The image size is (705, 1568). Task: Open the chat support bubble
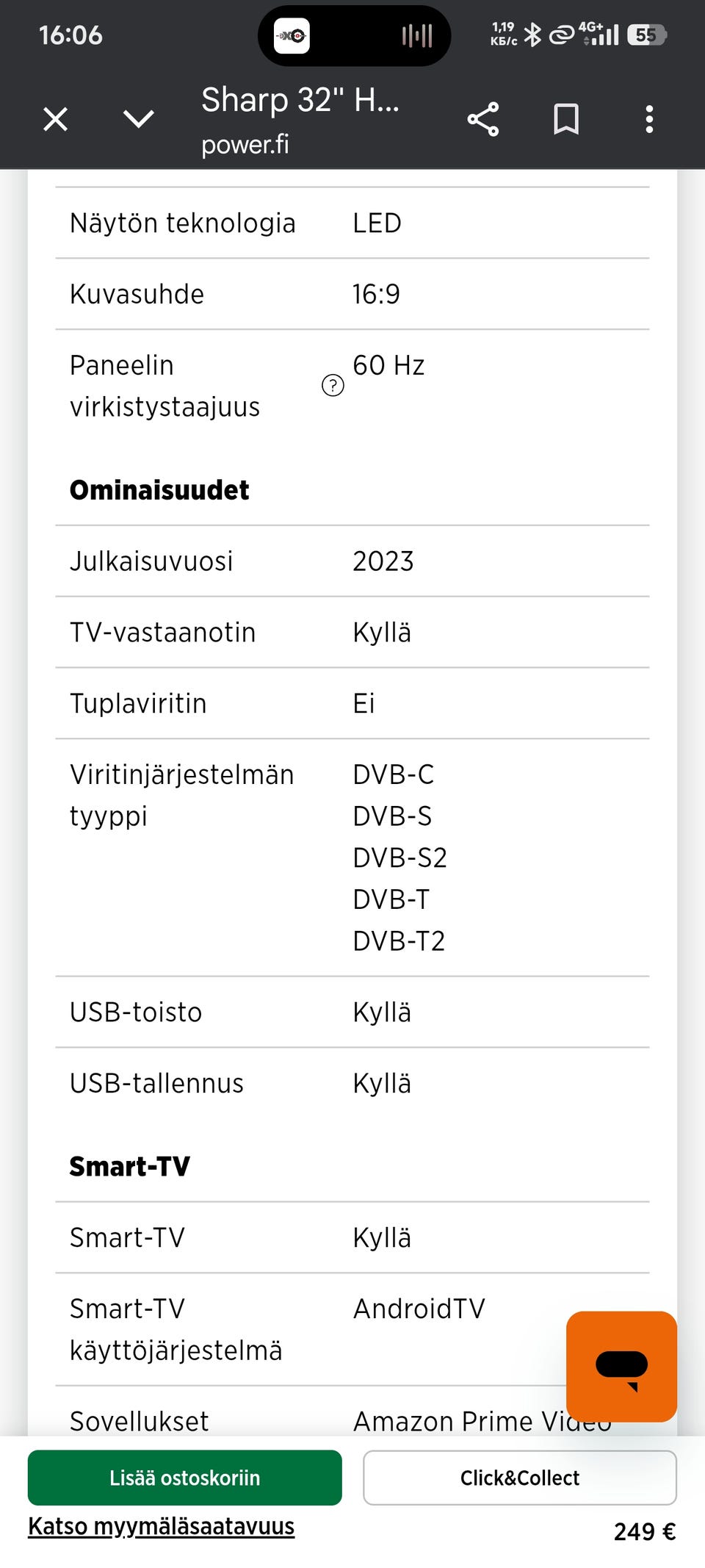[x=621, y=1368]
